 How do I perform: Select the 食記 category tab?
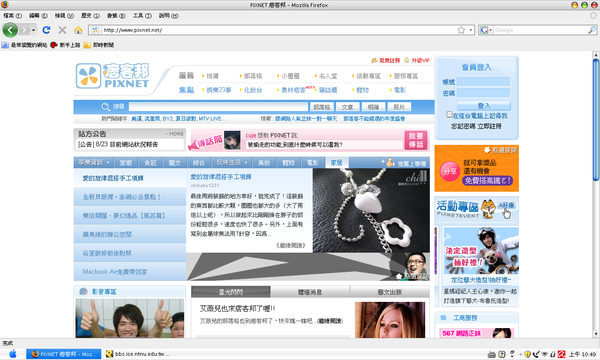click(150, 163)
